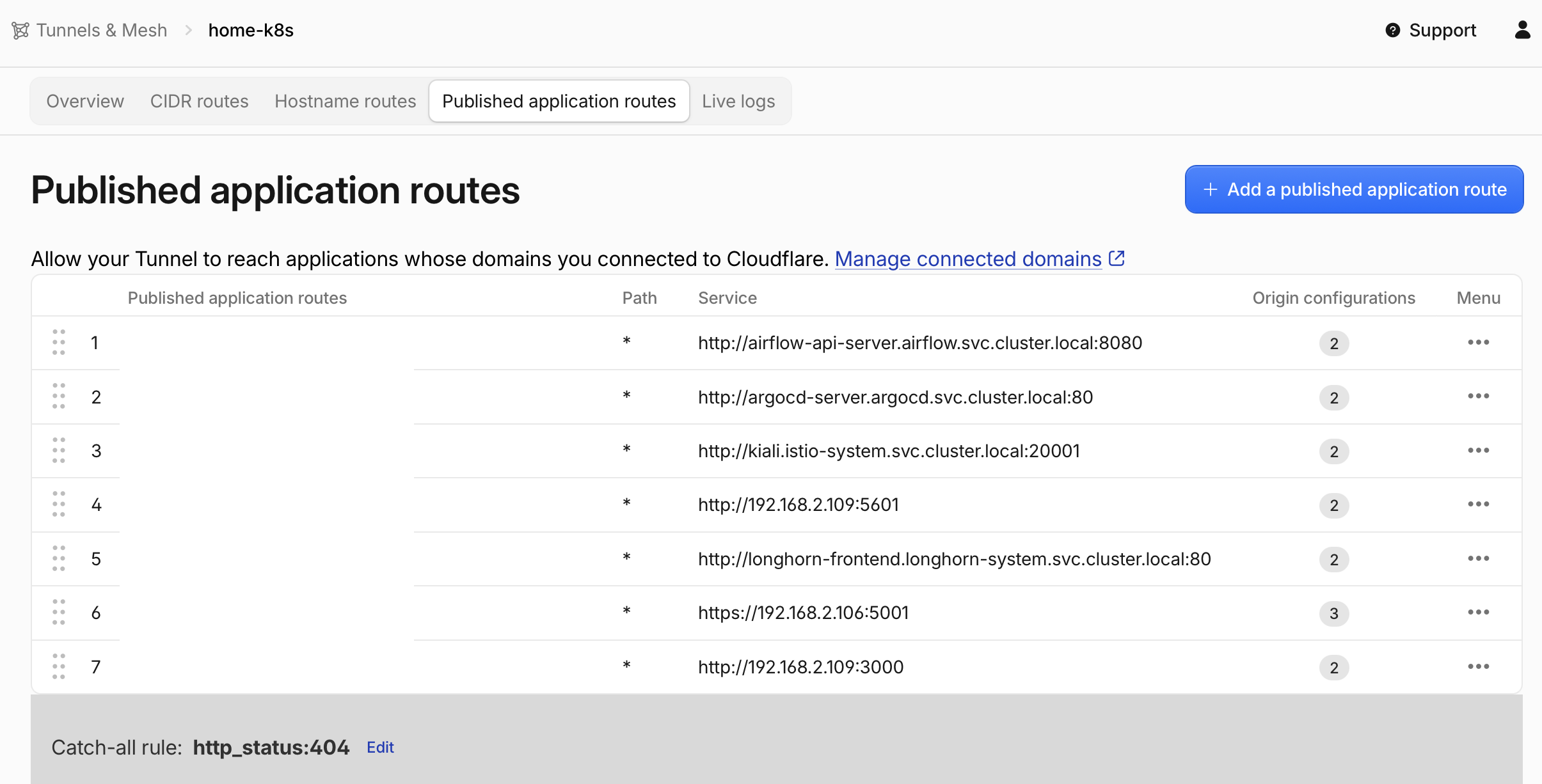1542x784 pixels.
Task: Click the Published application routes page heading
Action: (275, 191)
